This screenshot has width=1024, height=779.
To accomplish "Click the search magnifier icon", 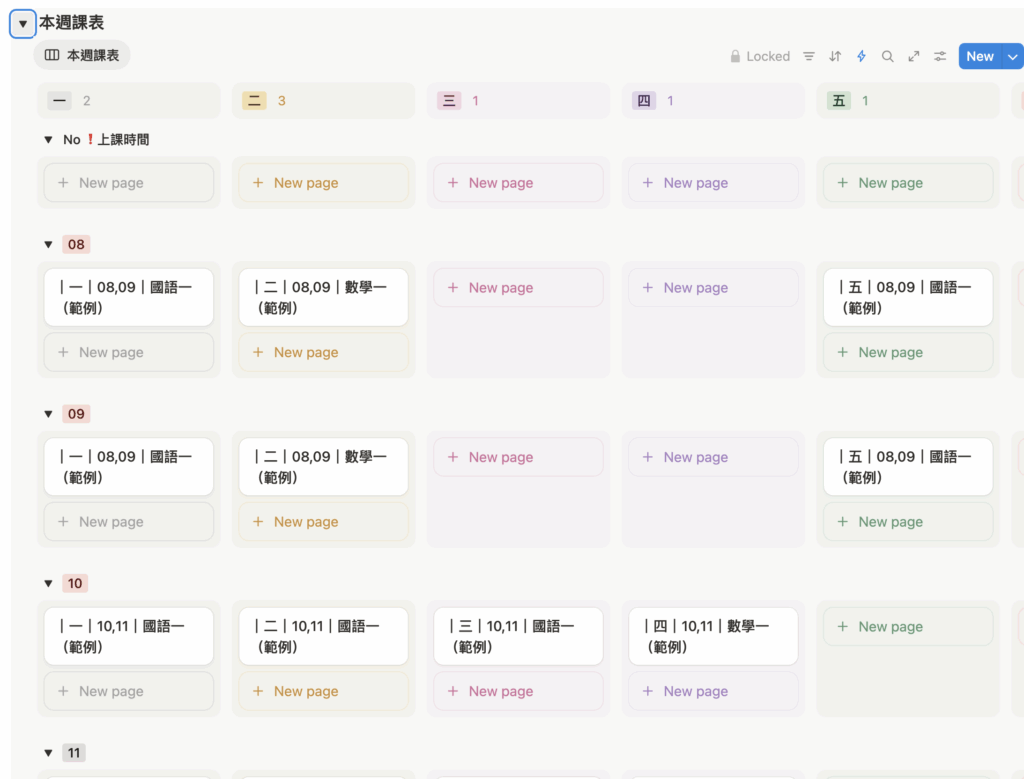I will click(x=887, y=56).
